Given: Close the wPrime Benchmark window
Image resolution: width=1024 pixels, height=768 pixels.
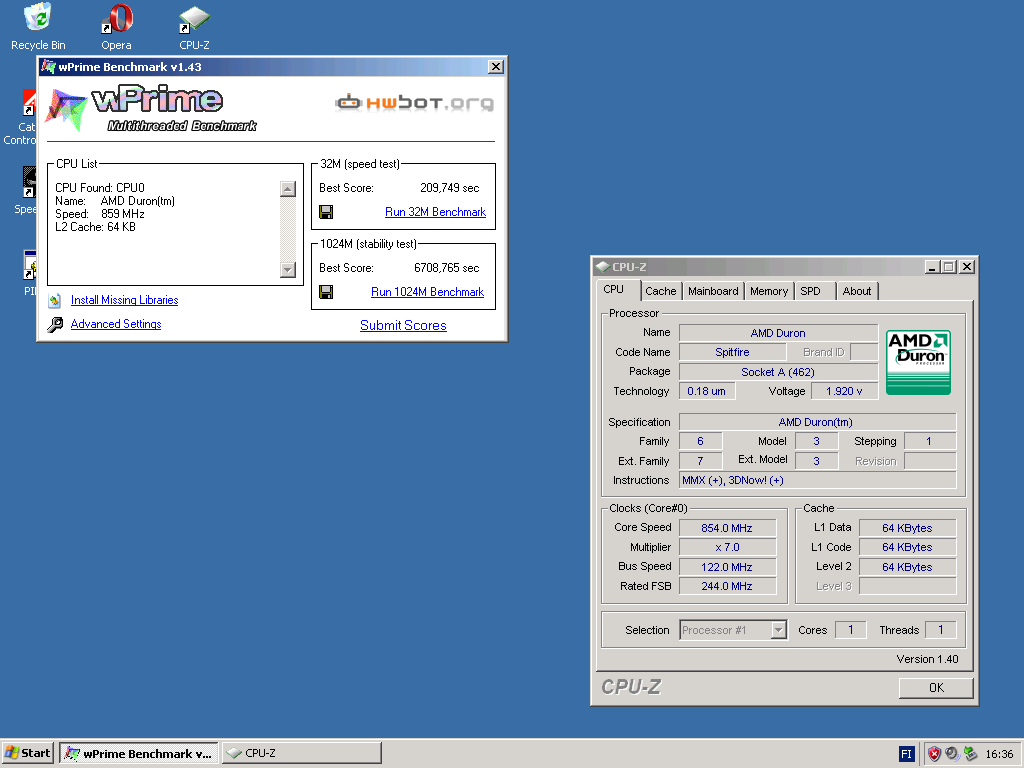Looking at the screenshot, I should (x=496, y=67).
